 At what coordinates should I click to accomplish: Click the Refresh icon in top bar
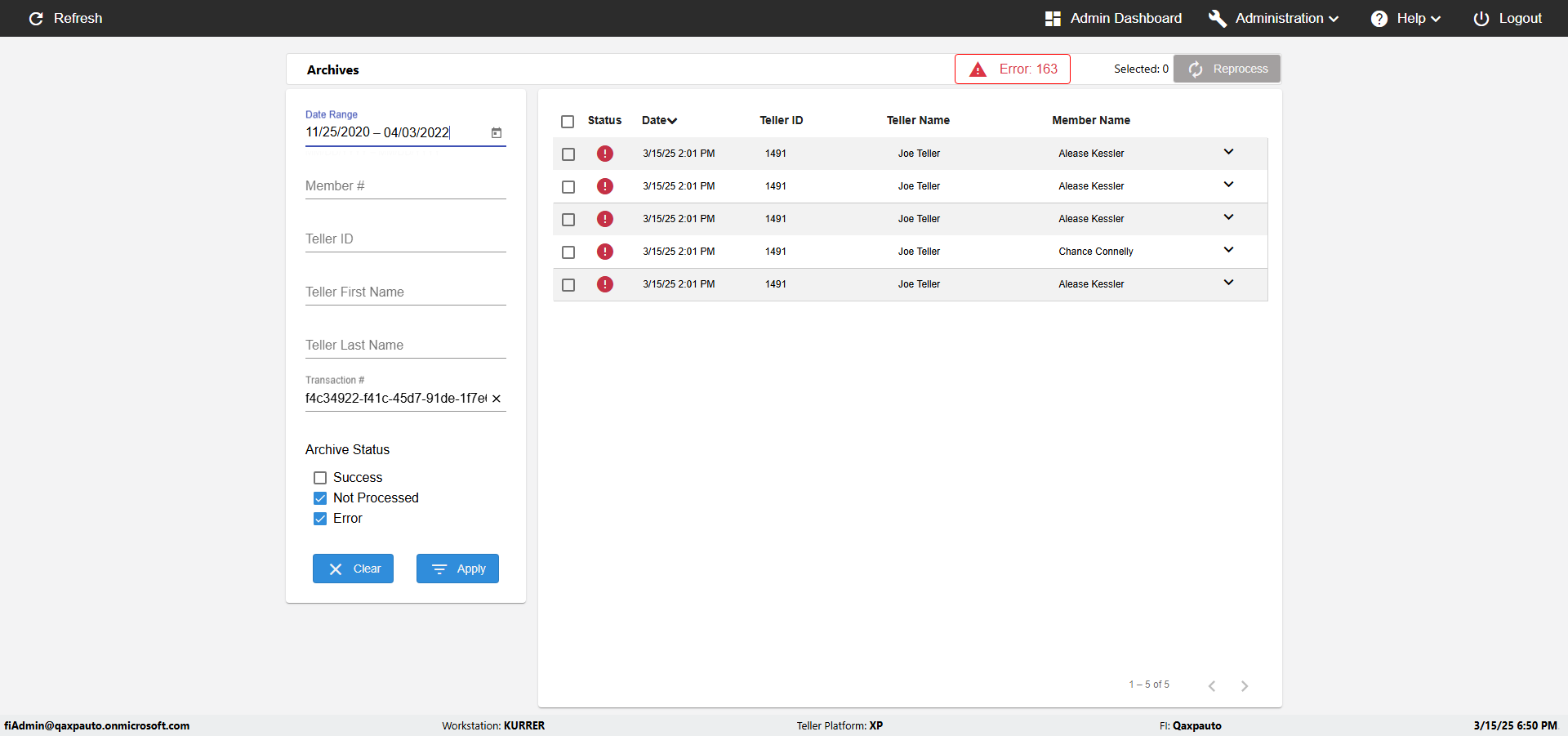pos(36,18)
